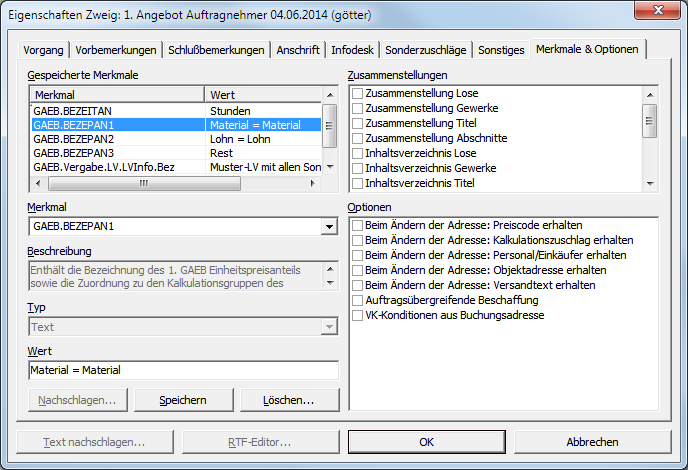Open the Sonderzuschläge tab
The image size is (688, 470).
427,49
